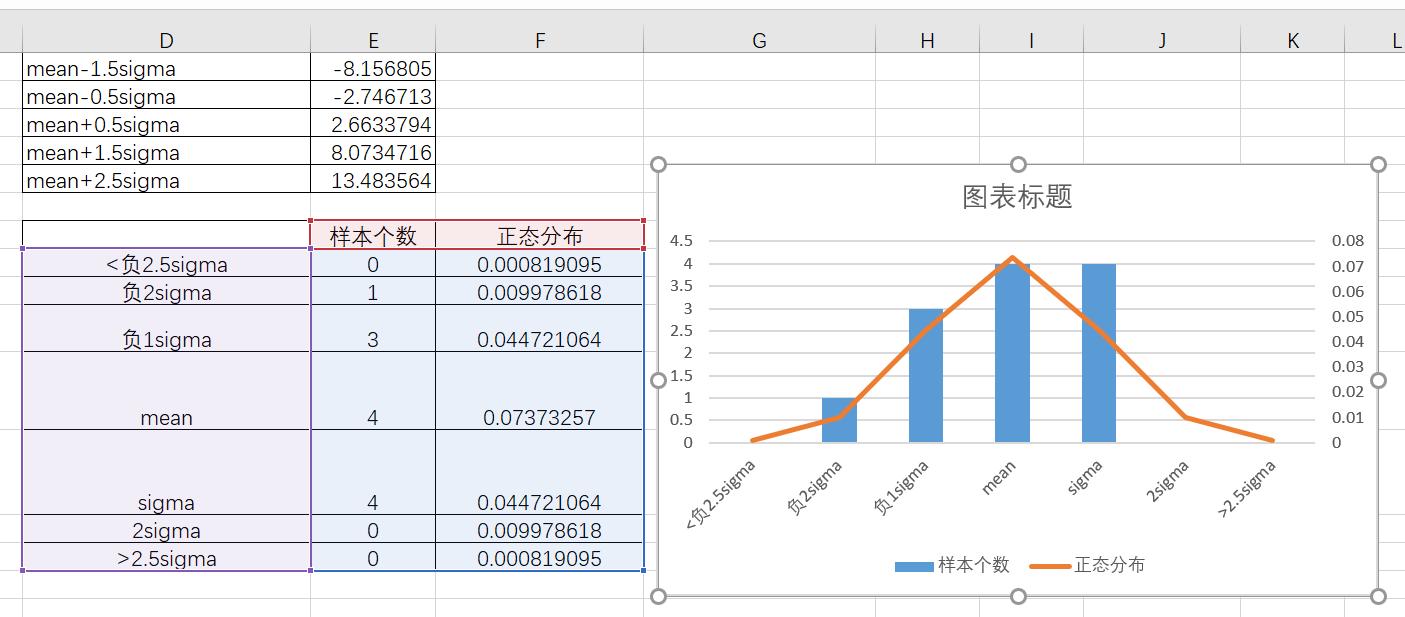Click the chart title "图表标题"

pyautogui.click(x=1018, y=197)
